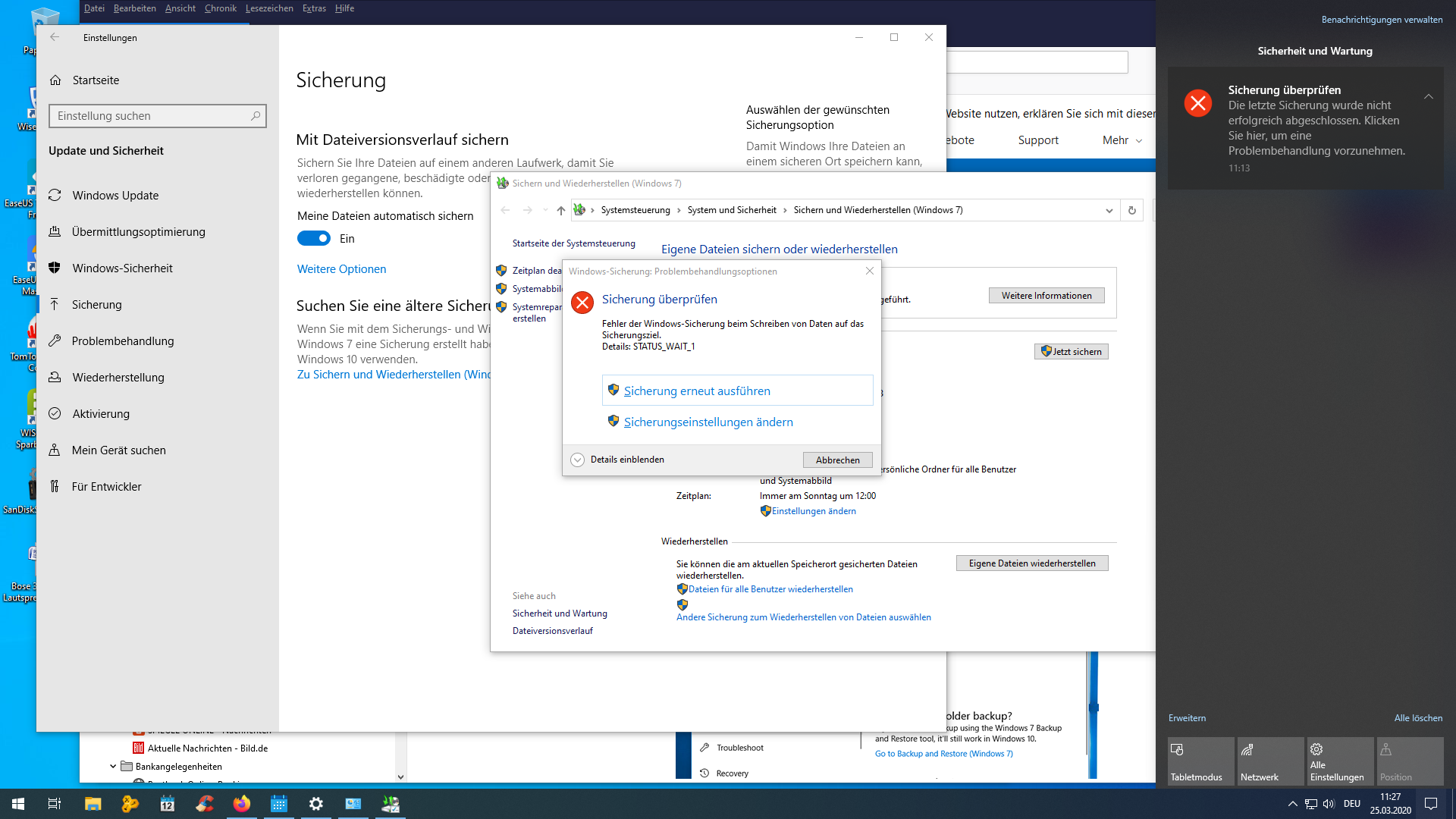Image resolution: width=1456 pixels, height=819 pixels.
Task: Go up one level in Control Panel
Action: 560,211
